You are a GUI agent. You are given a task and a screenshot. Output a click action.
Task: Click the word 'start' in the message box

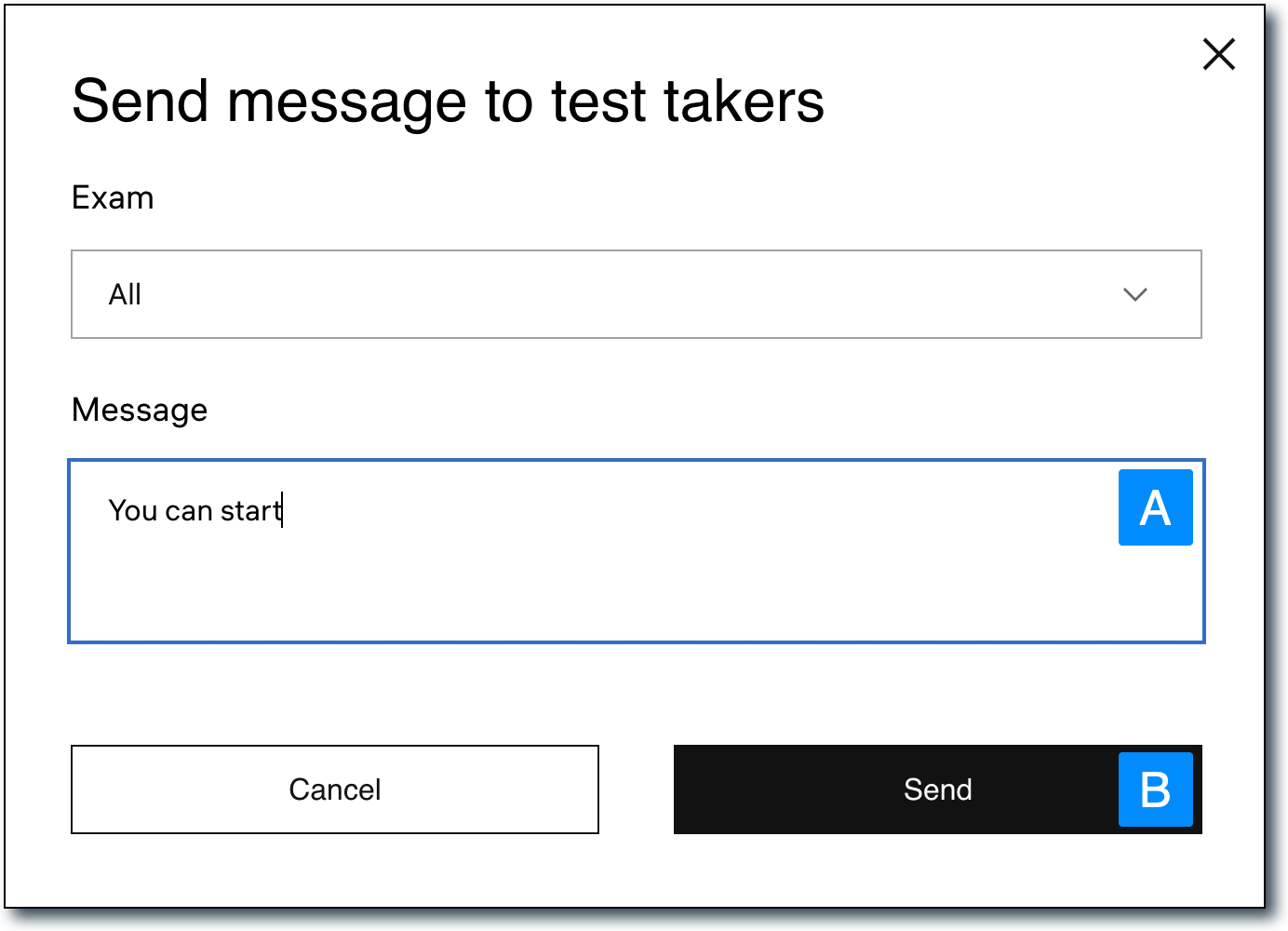(249, 511)
